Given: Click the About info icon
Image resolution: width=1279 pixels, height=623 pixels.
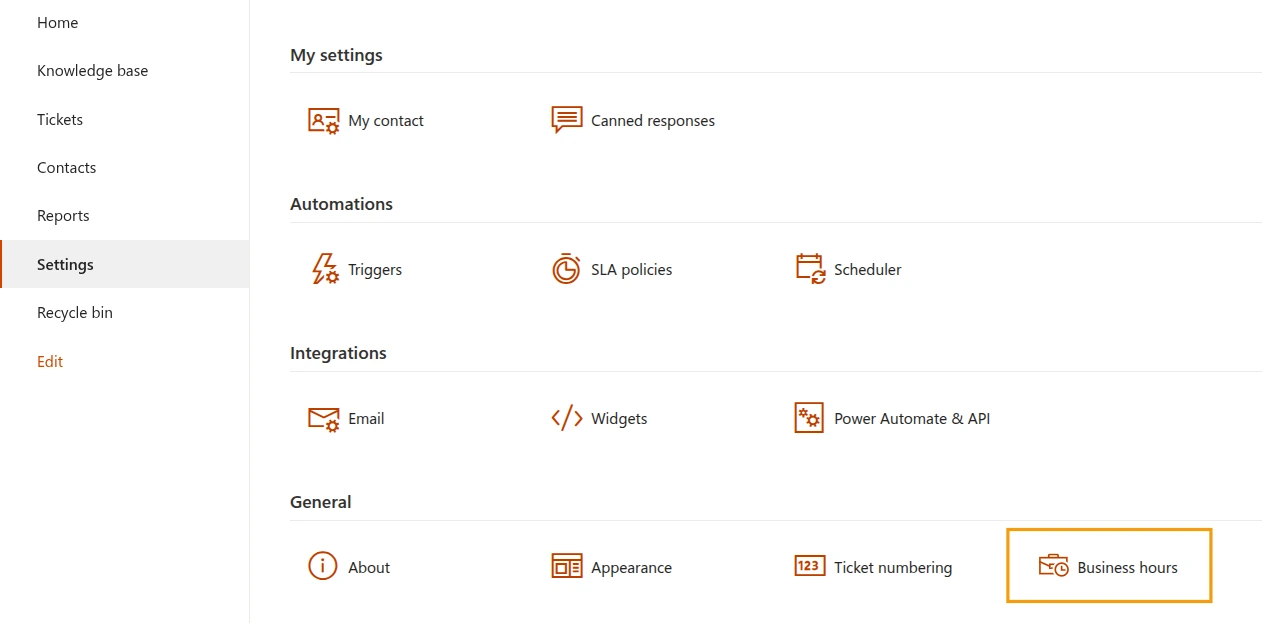Looking at the screenshot, I should (x=323, y=567).
